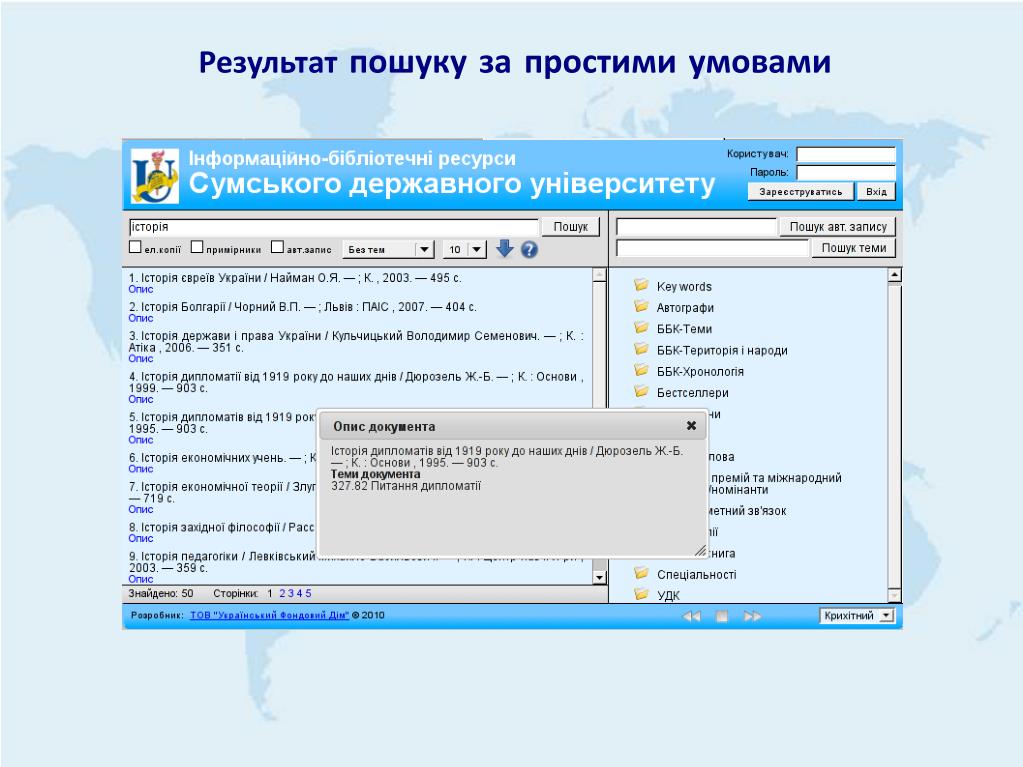Toggle the ел.копії checkbox

click(135, 247)
